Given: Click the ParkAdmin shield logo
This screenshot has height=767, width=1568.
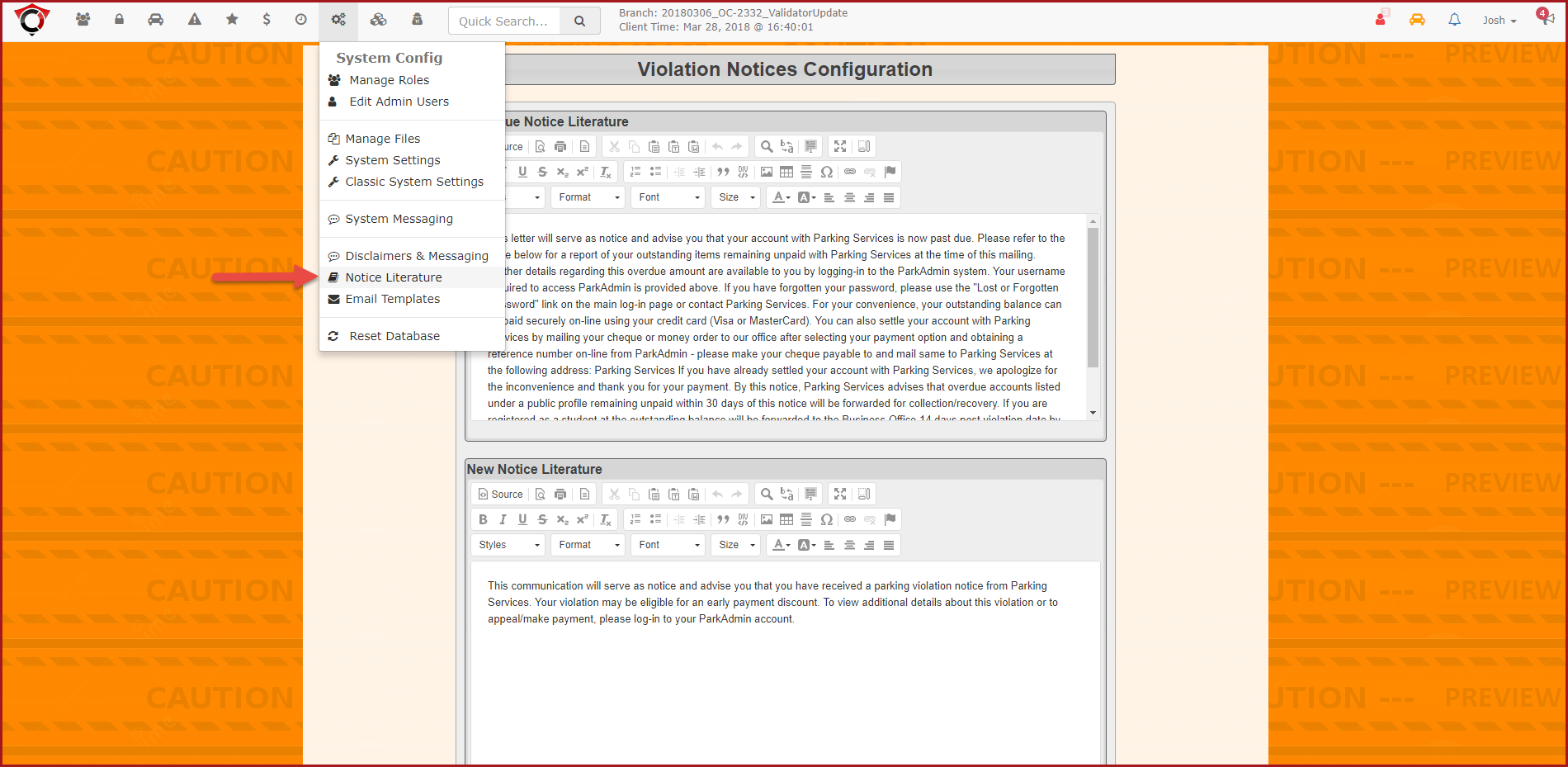Looking at the screenshot, I should (32, 20).
